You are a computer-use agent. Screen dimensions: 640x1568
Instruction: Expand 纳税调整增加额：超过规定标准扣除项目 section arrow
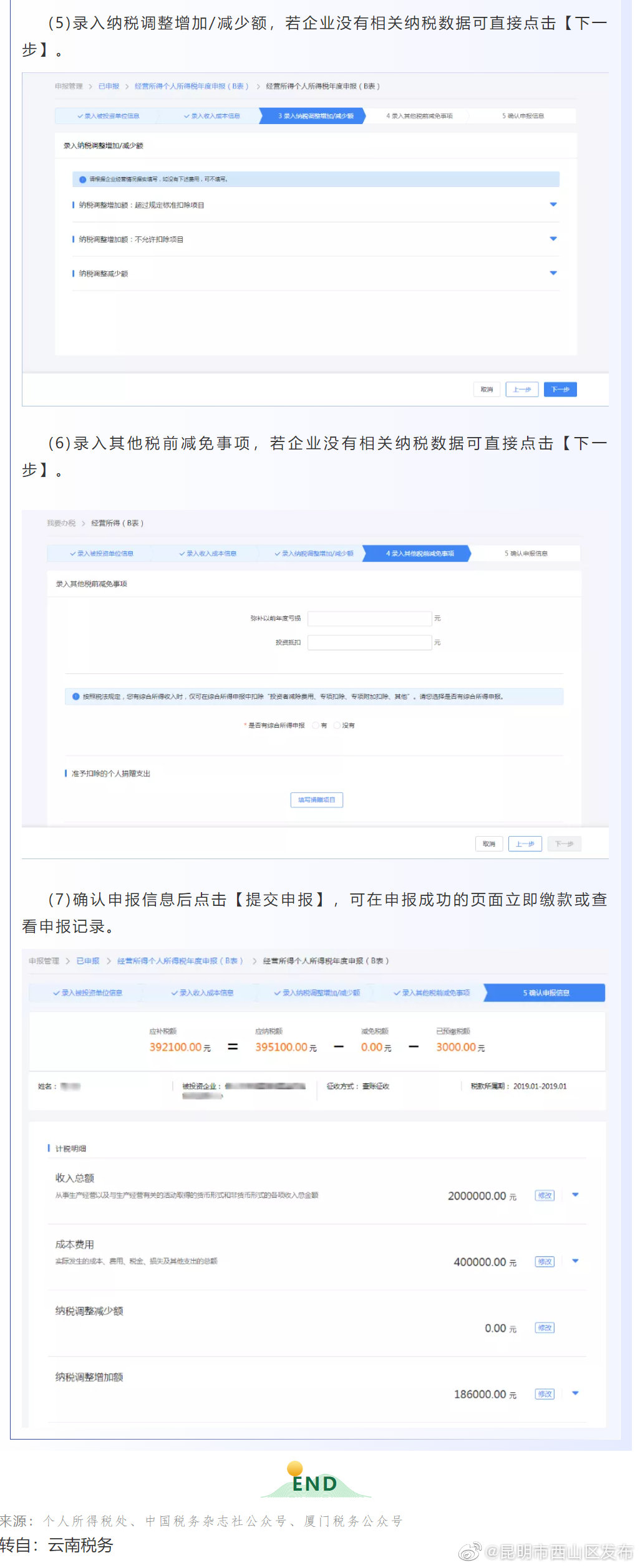pos(553,204)
